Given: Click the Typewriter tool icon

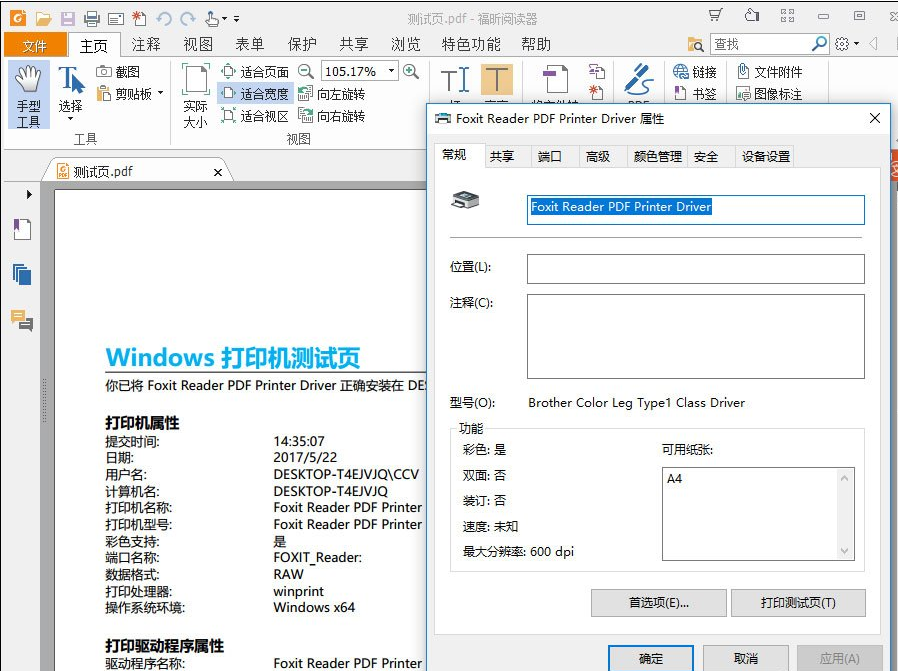Looking at the screenshot, I should pos(455,80).
